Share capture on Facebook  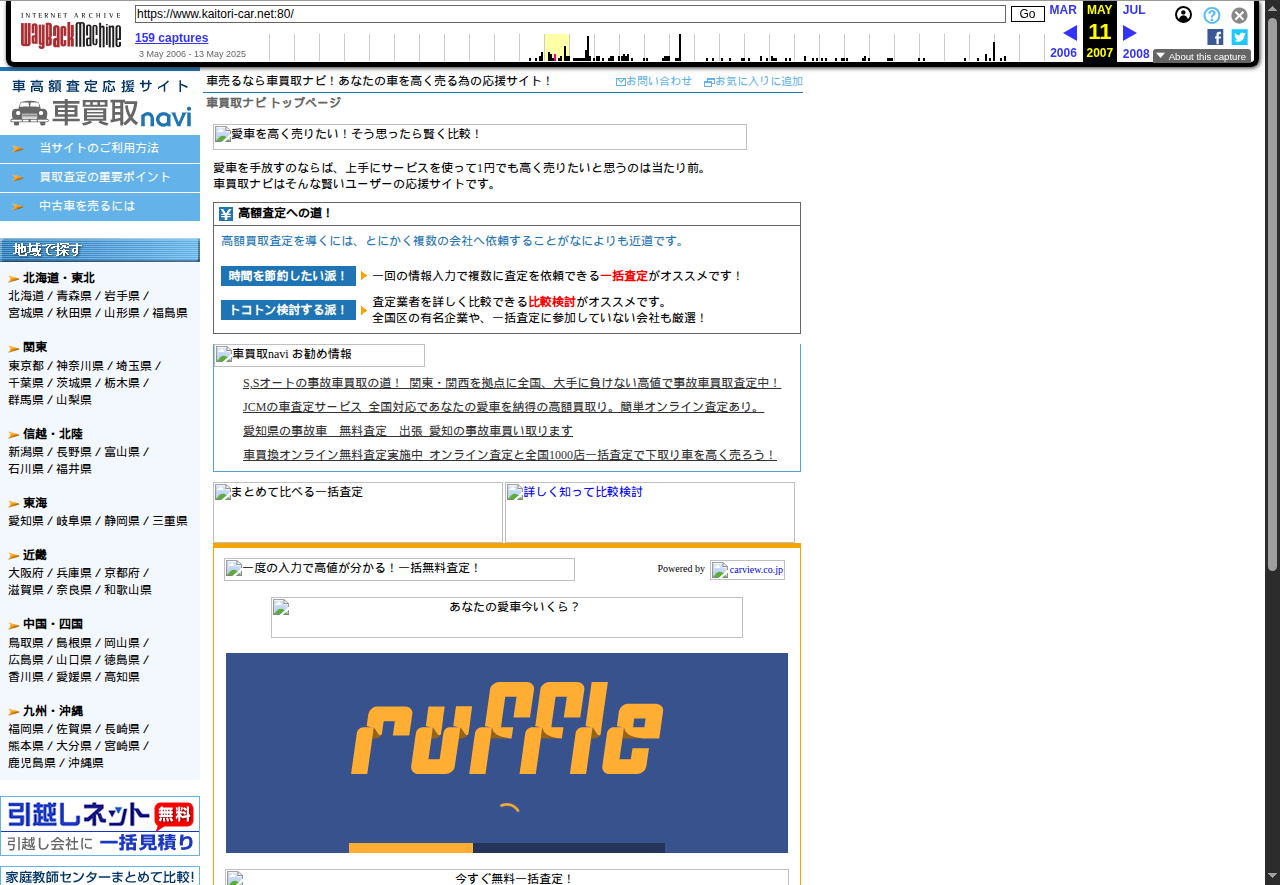(x=1215, y=37)
